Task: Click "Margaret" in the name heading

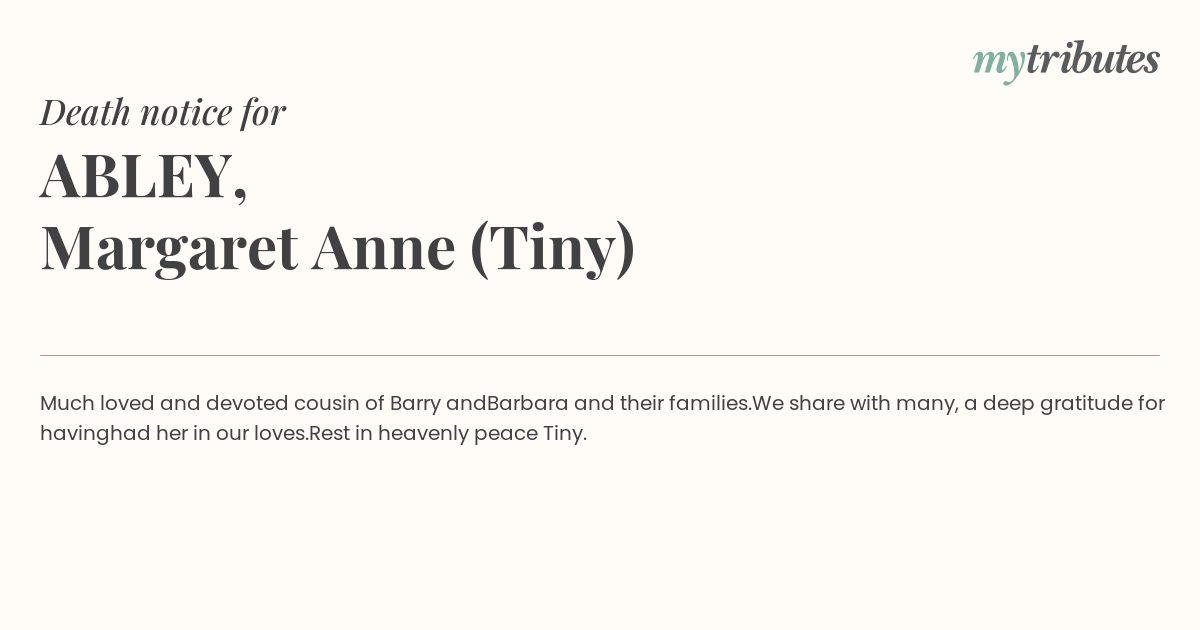Action: click(x=169, y=250)
